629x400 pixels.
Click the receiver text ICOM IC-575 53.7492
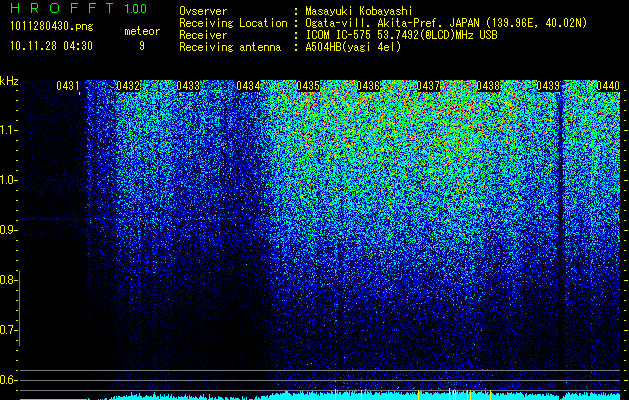pyautogui.click(x=401, y=35)
